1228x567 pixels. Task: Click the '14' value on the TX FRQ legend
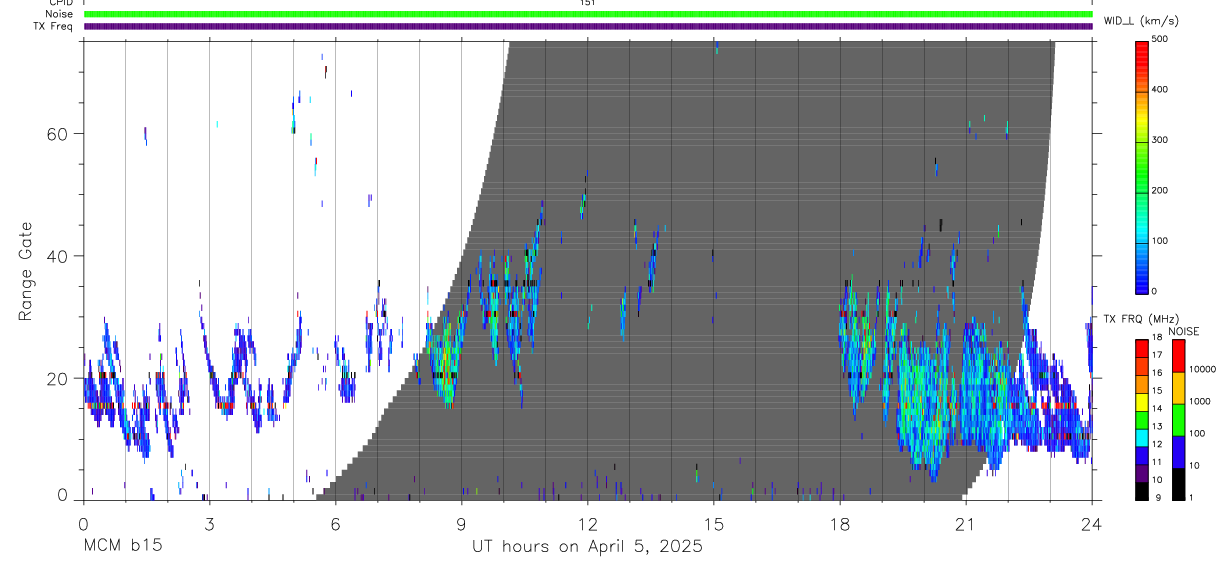[x=1157, y=410]
